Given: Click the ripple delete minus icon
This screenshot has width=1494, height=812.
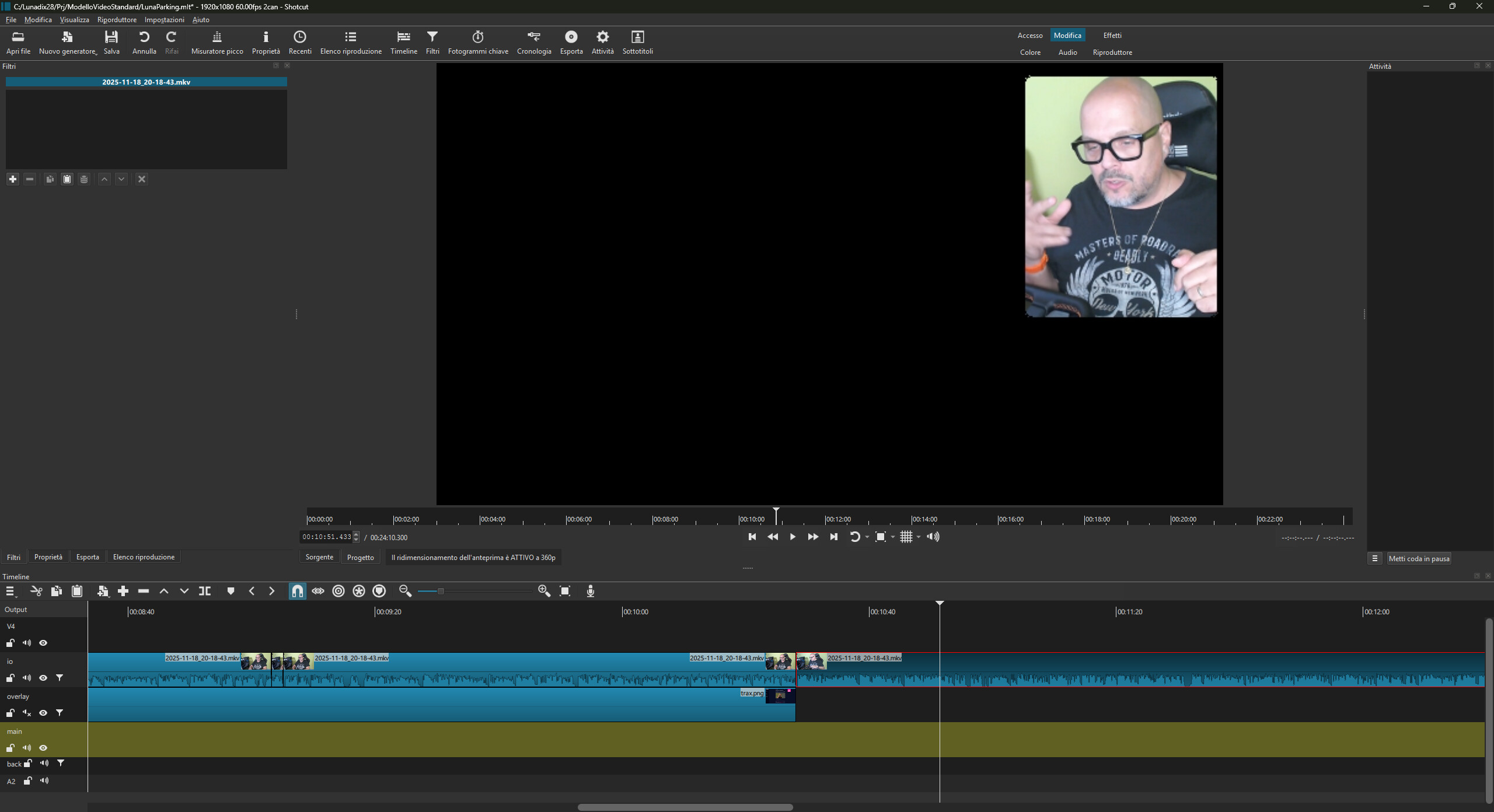Looking at the screenshot, I should click(x=144, y=591).
